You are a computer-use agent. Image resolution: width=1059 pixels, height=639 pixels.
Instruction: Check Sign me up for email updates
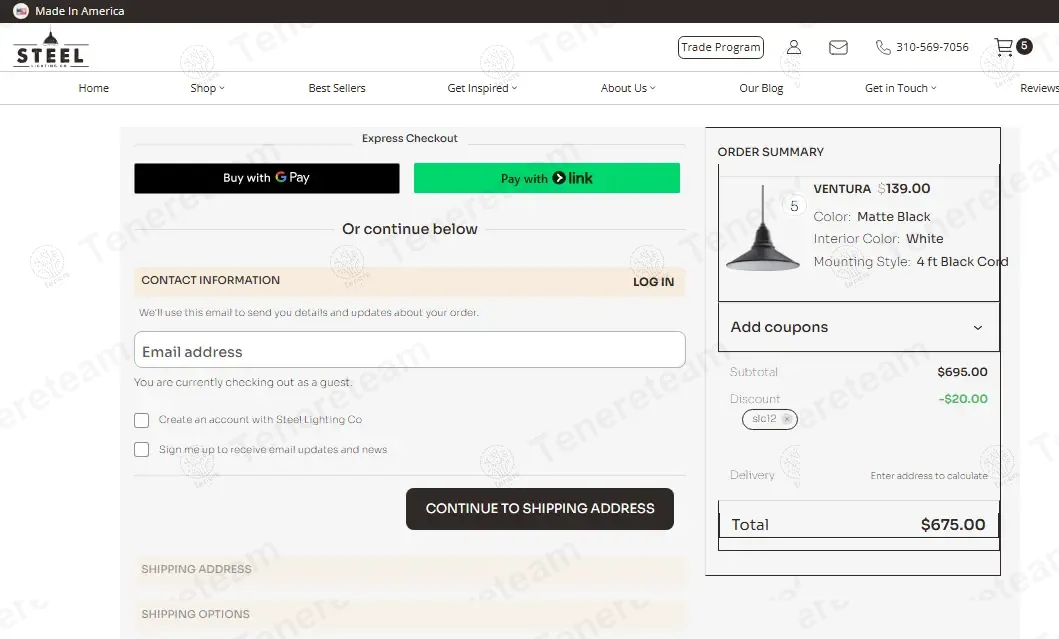click(142, 450)
